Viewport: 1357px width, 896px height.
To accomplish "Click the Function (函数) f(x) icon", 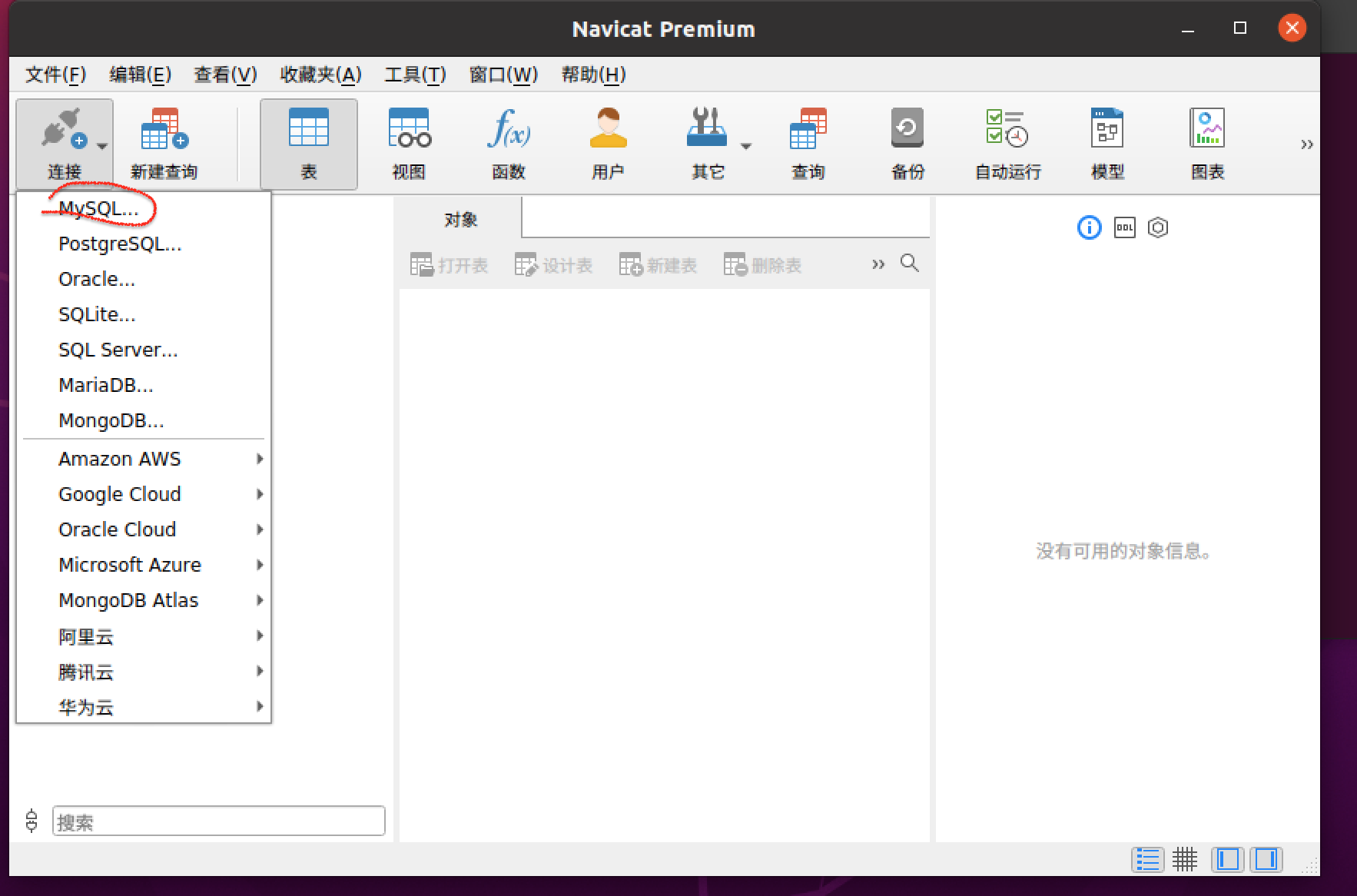I will (x=509, y=127).
